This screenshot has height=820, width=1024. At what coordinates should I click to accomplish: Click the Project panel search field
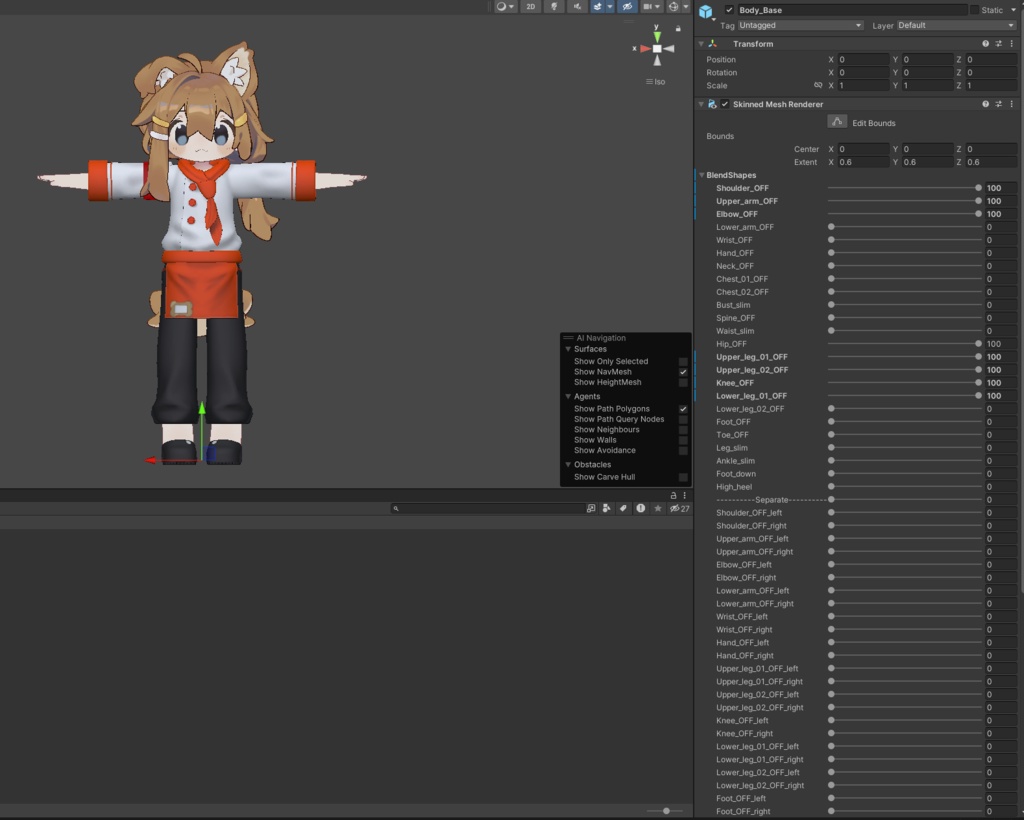[487, 508]
